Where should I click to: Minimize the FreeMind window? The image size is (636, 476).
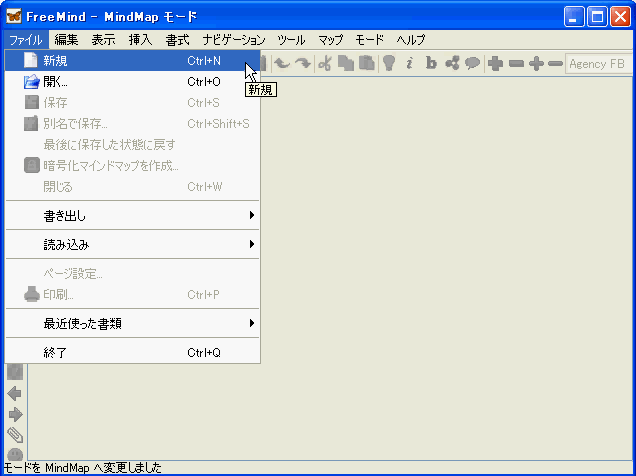(x=574, y=17)
